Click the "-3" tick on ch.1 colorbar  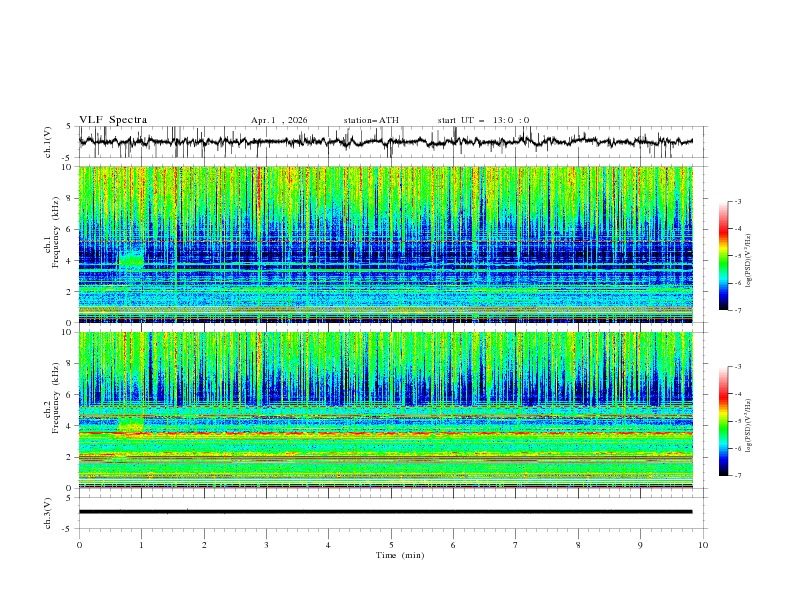pyautogui.click(x=738, y=201)
